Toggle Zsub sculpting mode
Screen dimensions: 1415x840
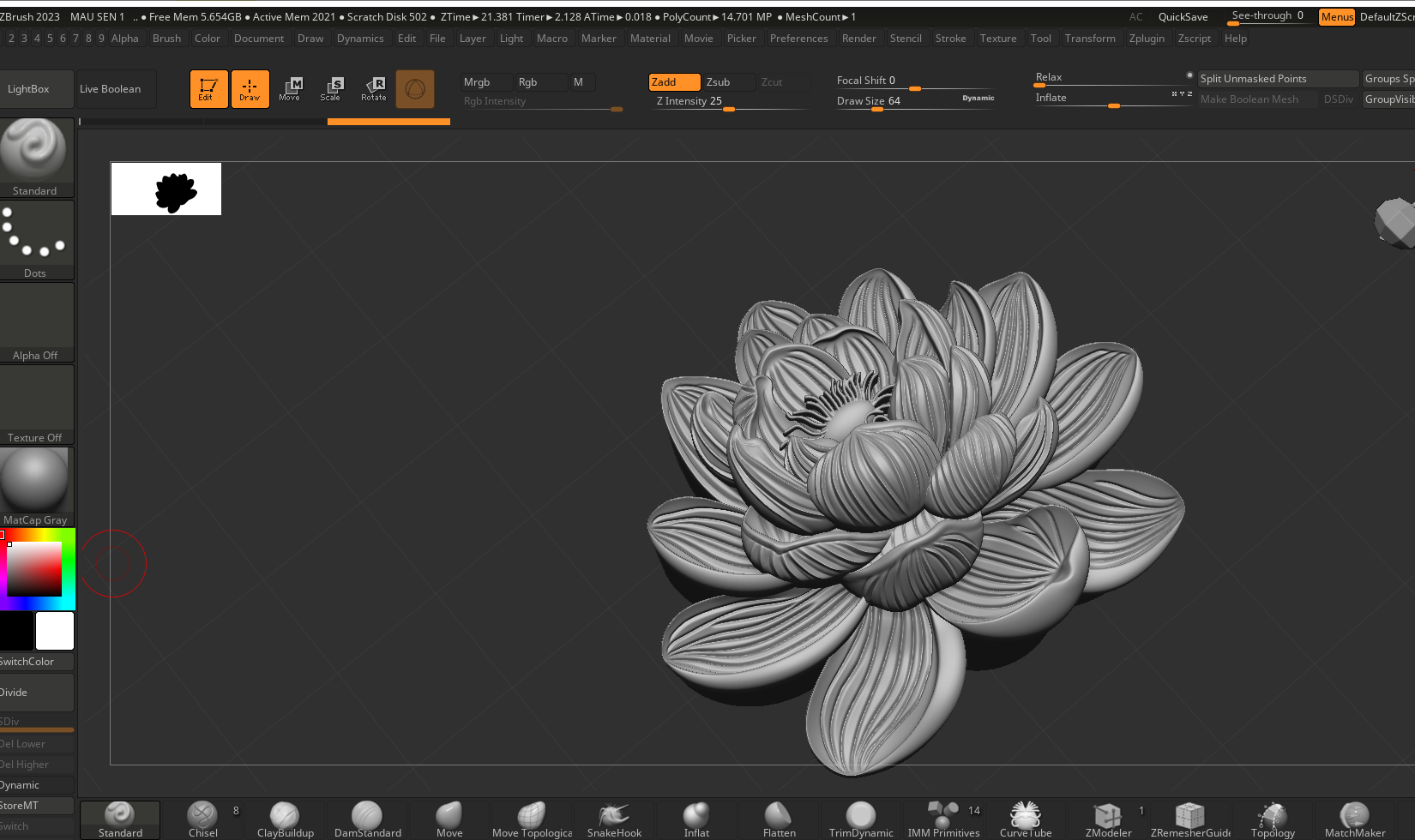coord(727,82)
